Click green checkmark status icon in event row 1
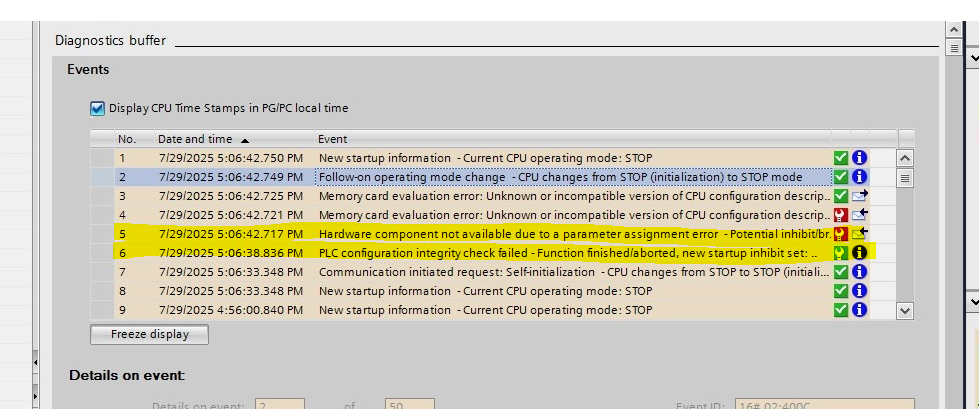The width and height of the screenshot is (979, 409). point(840,158)
